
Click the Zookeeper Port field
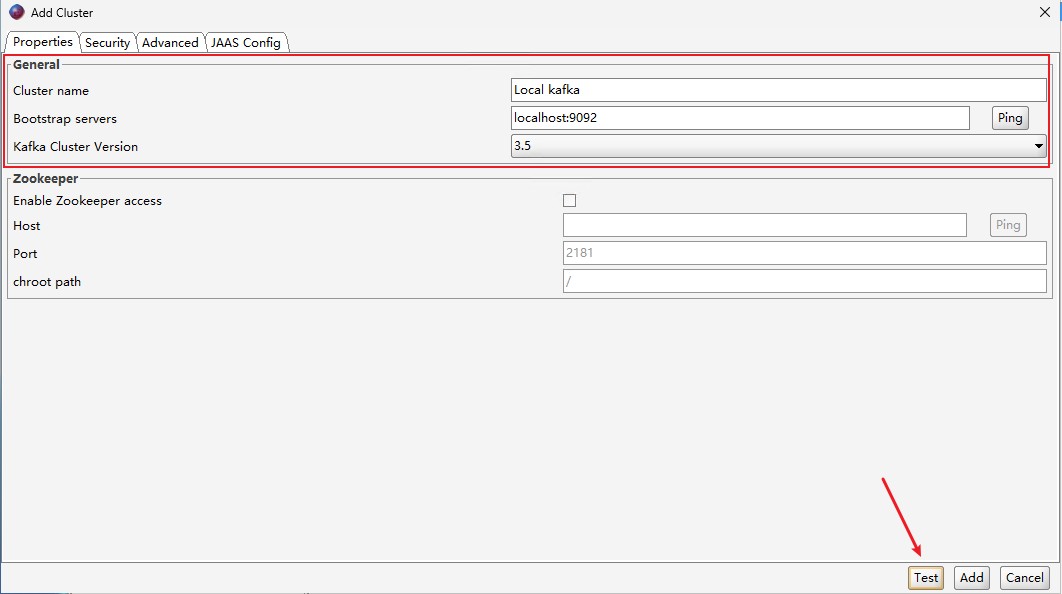coord(805,253)
